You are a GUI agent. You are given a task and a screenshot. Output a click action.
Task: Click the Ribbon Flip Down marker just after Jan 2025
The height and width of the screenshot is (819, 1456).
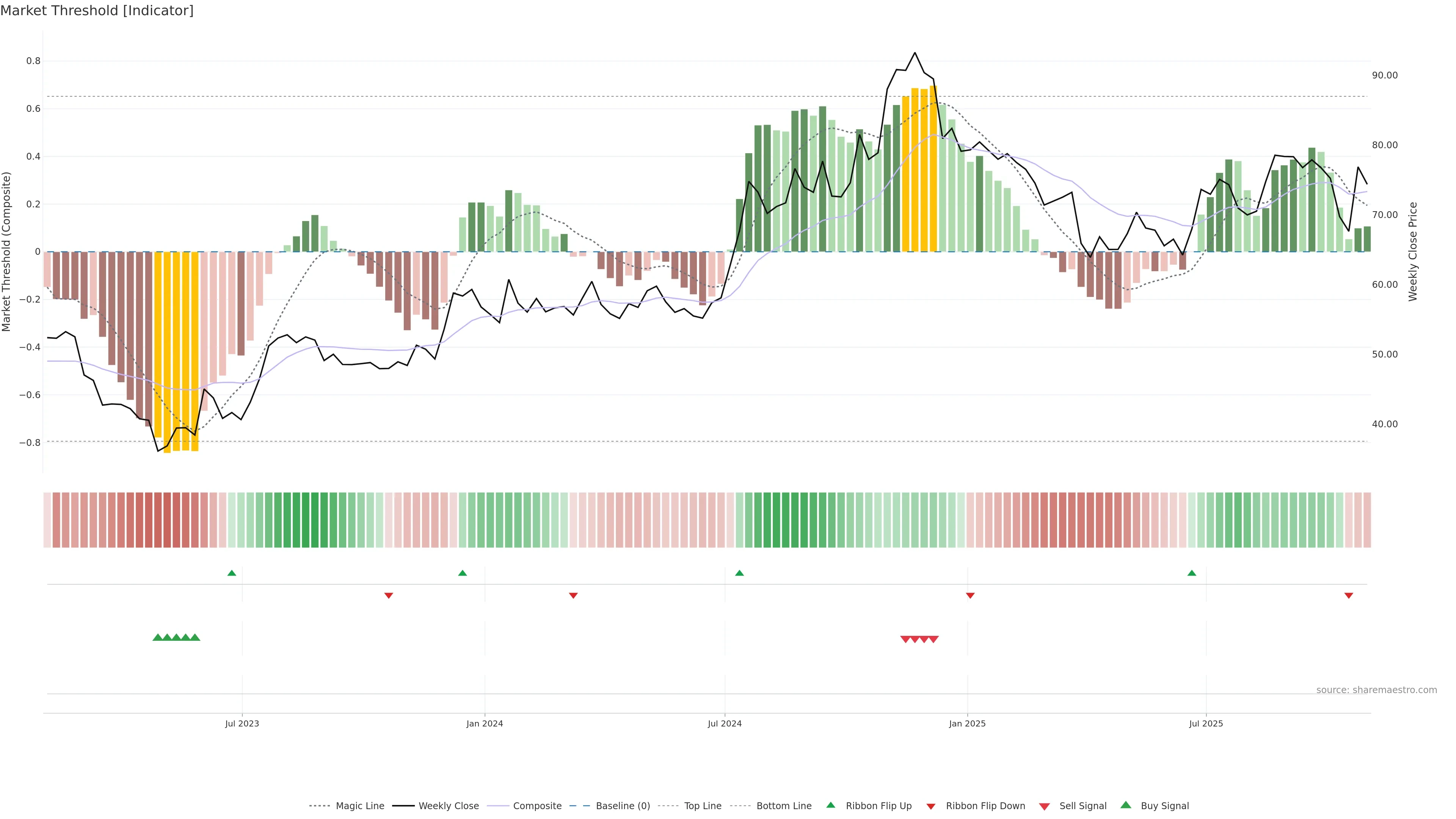click(x=971, y=595)
